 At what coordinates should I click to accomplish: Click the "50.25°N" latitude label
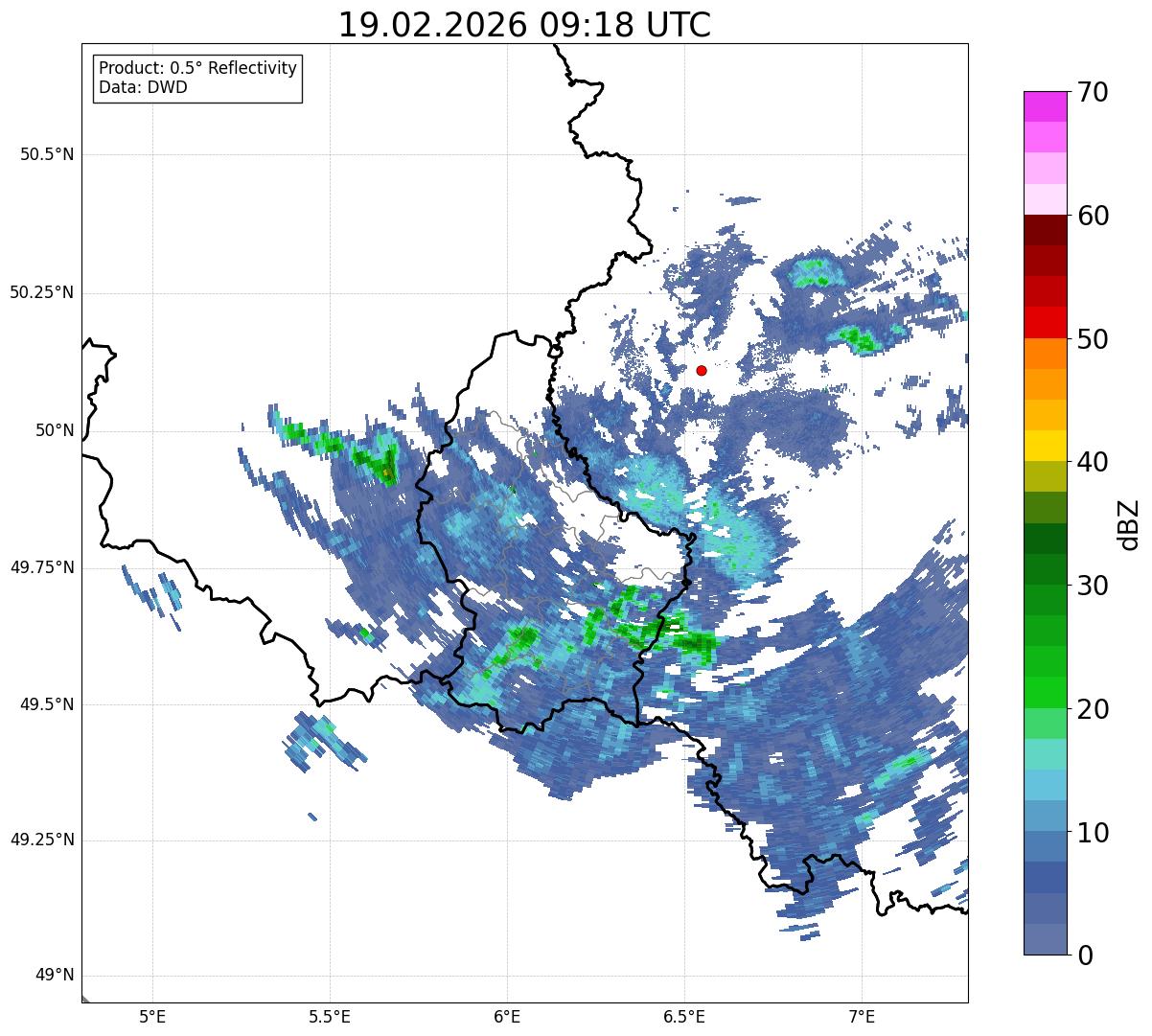click(42, 292)
